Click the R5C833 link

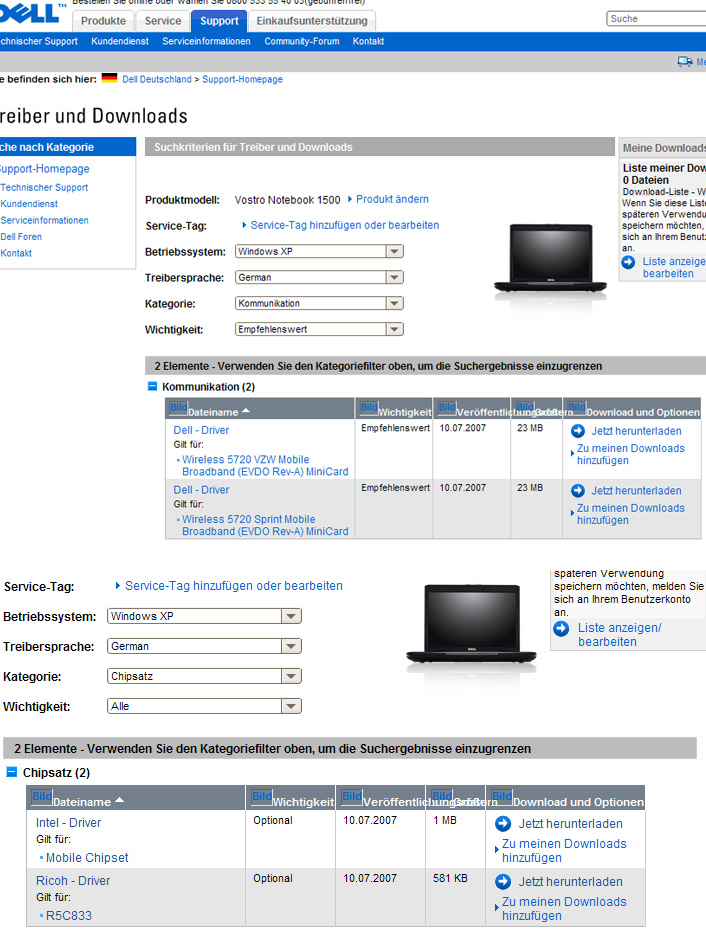pos(69,916)
